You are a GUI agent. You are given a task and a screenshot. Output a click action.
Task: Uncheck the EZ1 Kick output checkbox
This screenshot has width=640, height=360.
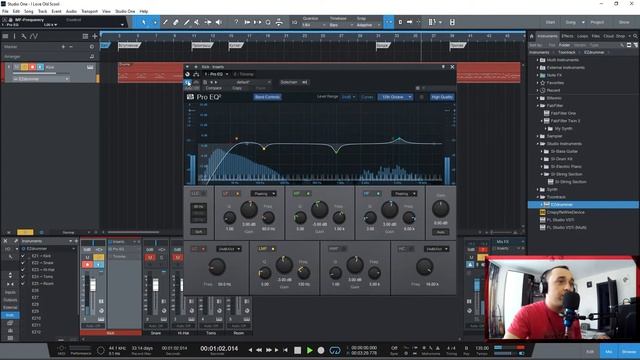pos(23,256)
